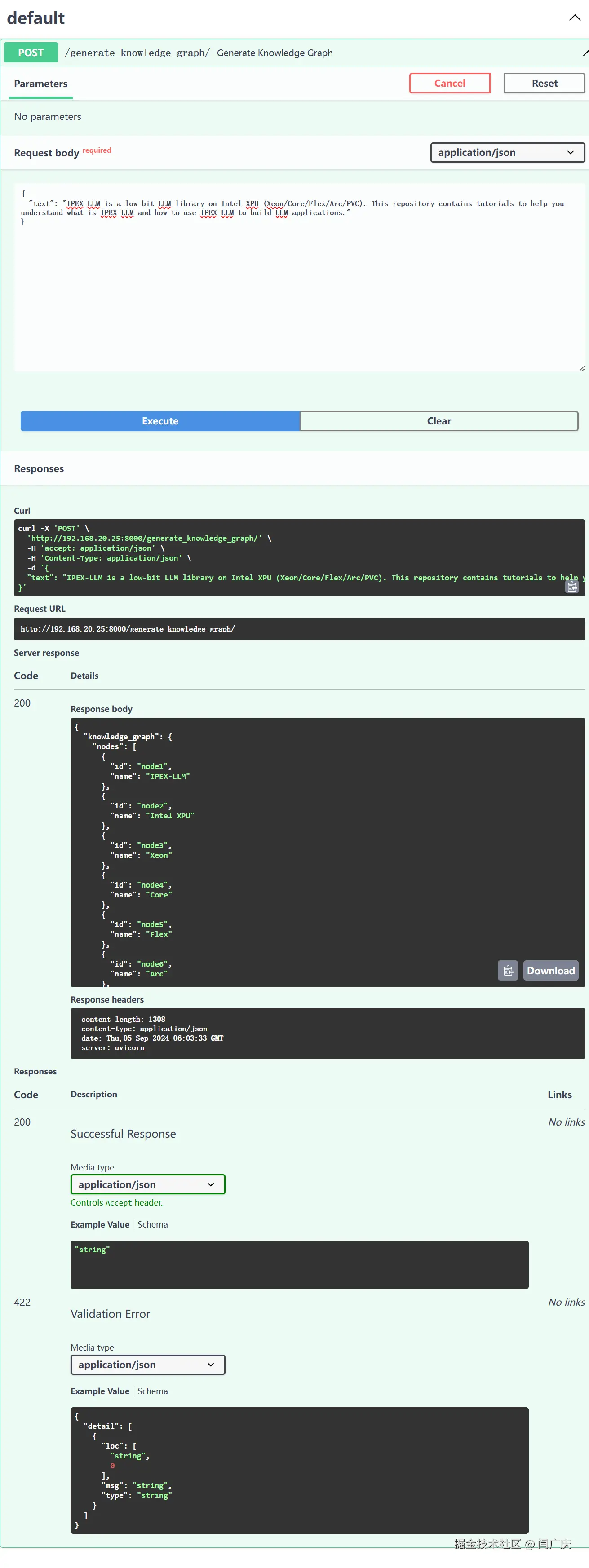Open the 422 Validation Error media type dropdown

pos(147,1364)
